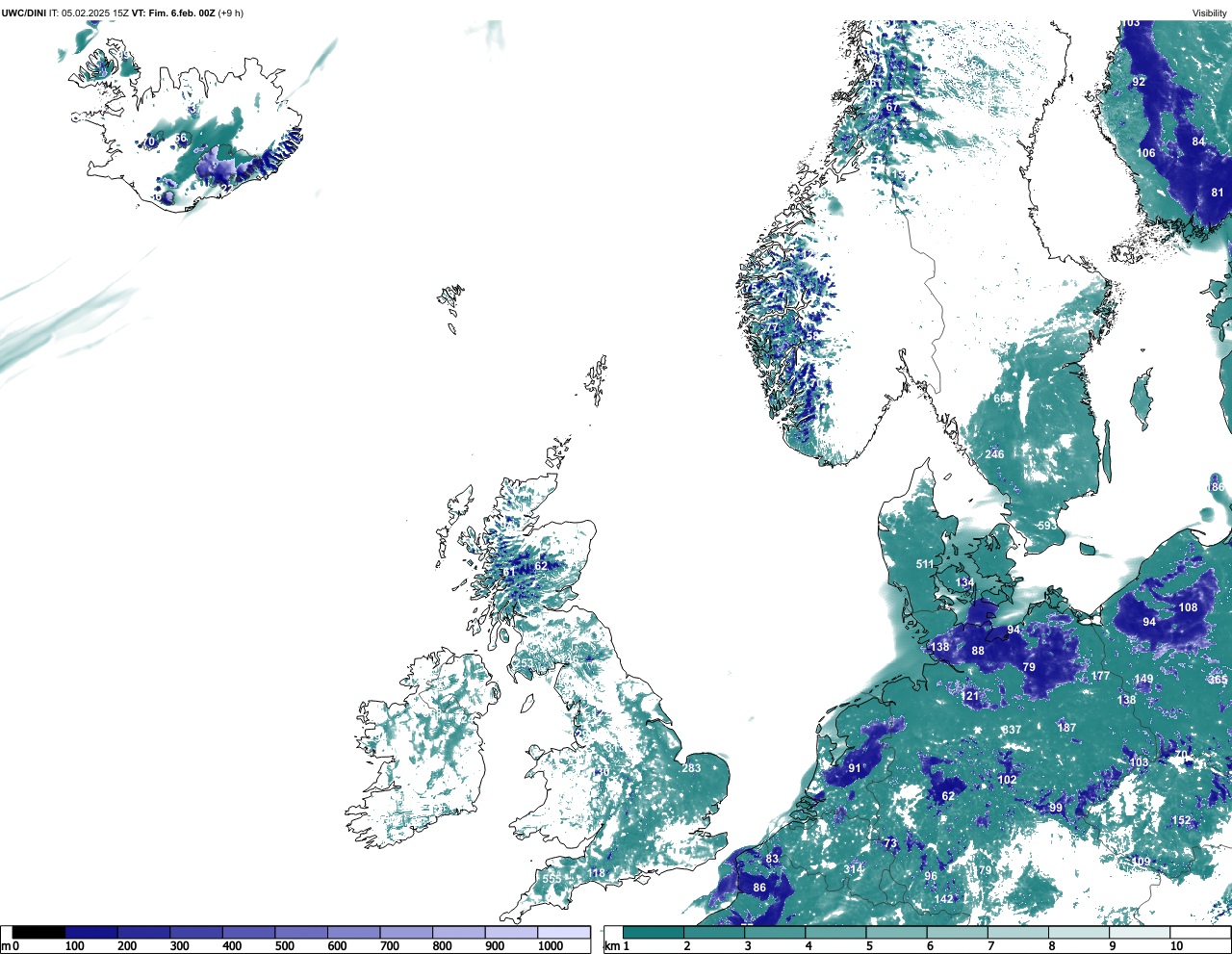Click the "1000" metre legend label

551,947
